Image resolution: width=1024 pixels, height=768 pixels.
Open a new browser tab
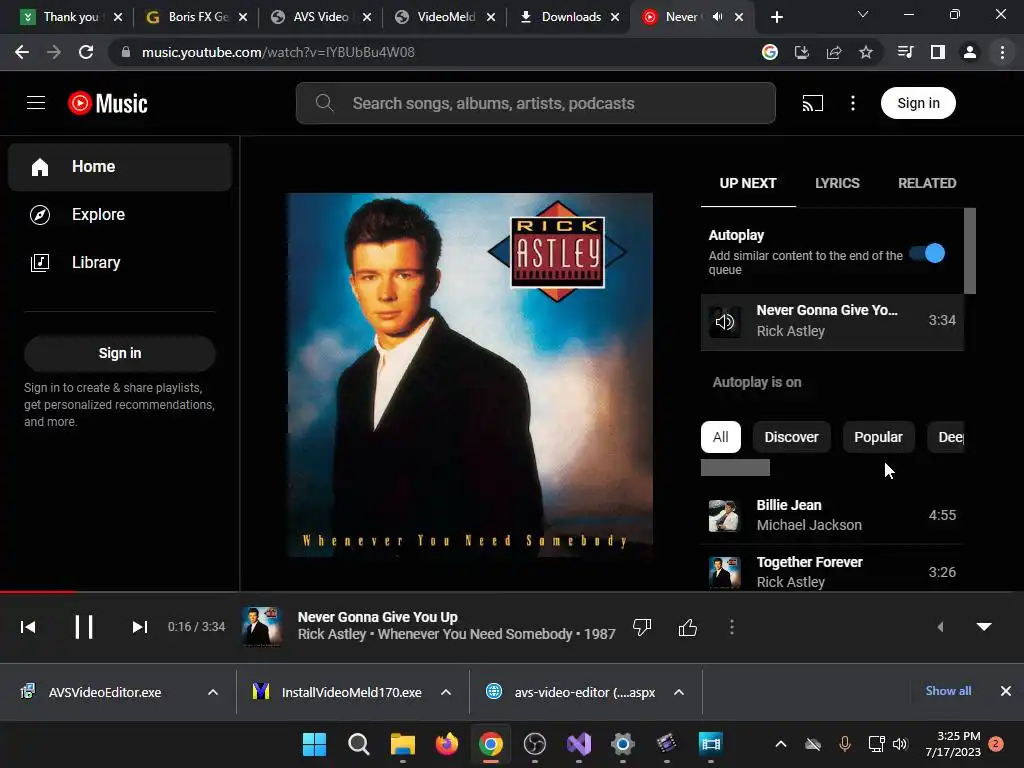pyautogui.click(x=776, y=17)
